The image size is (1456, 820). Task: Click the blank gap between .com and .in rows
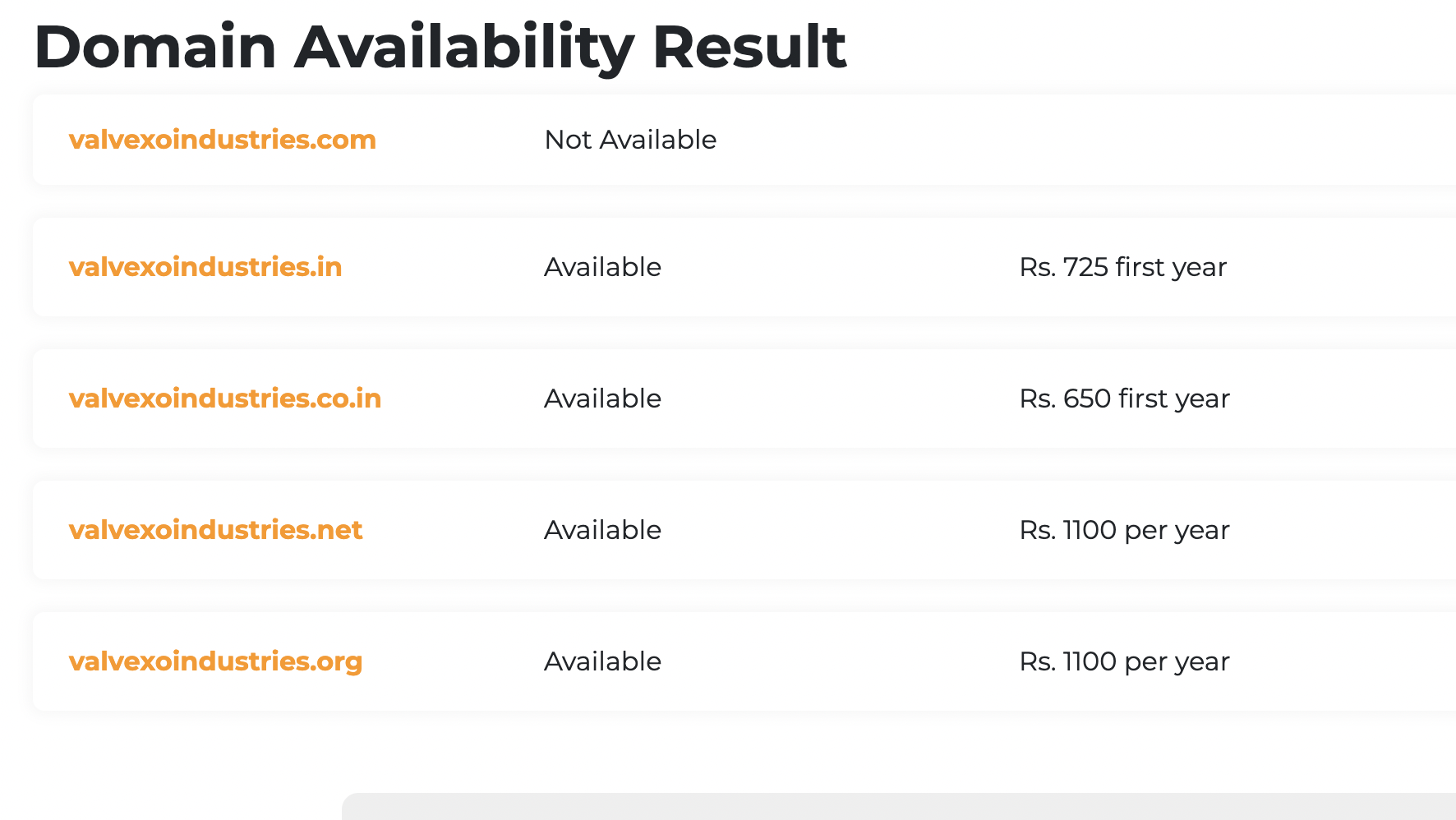740,201
